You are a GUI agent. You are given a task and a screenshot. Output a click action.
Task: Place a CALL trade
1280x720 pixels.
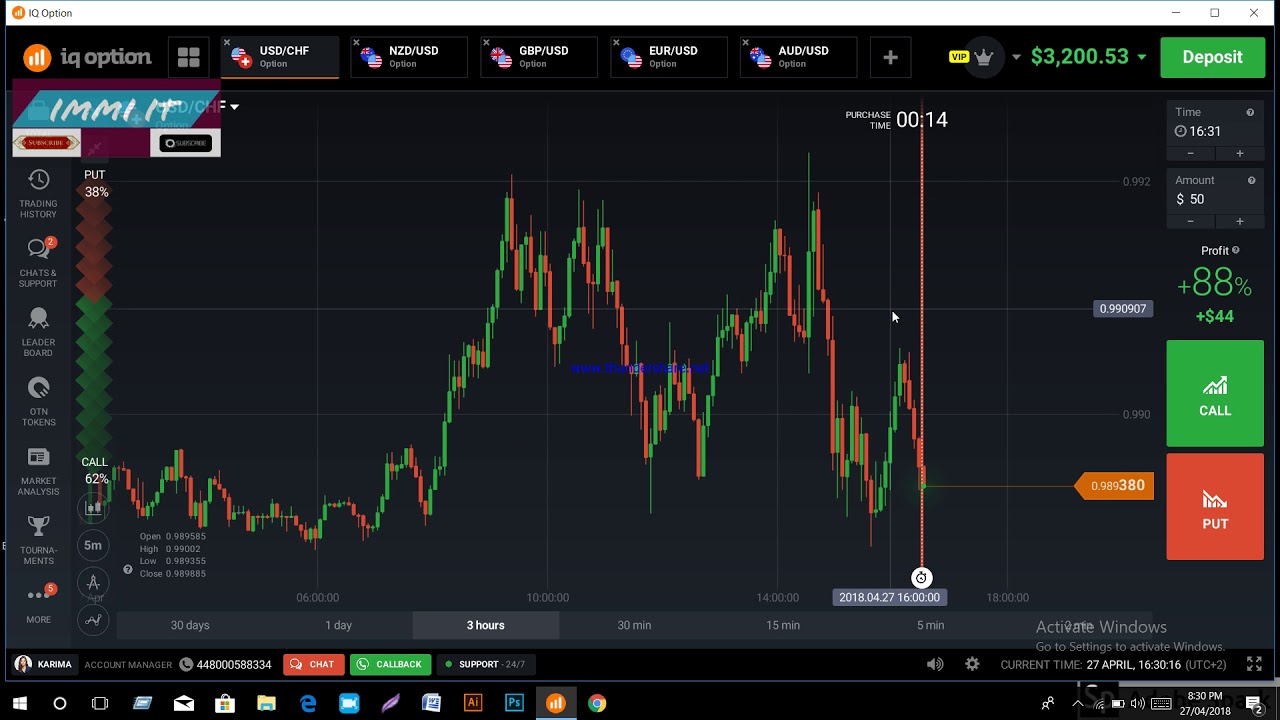click(1215, 393)
